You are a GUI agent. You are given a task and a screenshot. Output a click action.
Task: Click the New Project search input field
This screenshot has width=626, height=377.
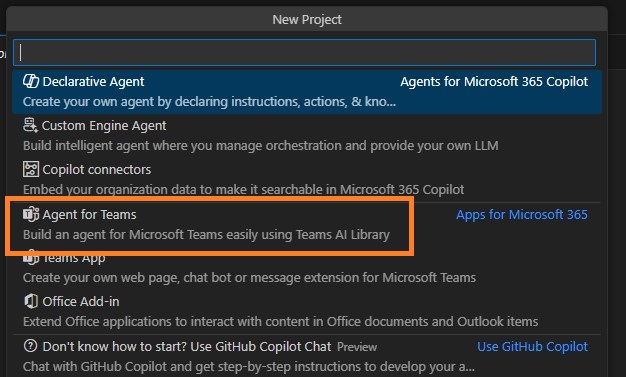304,52
